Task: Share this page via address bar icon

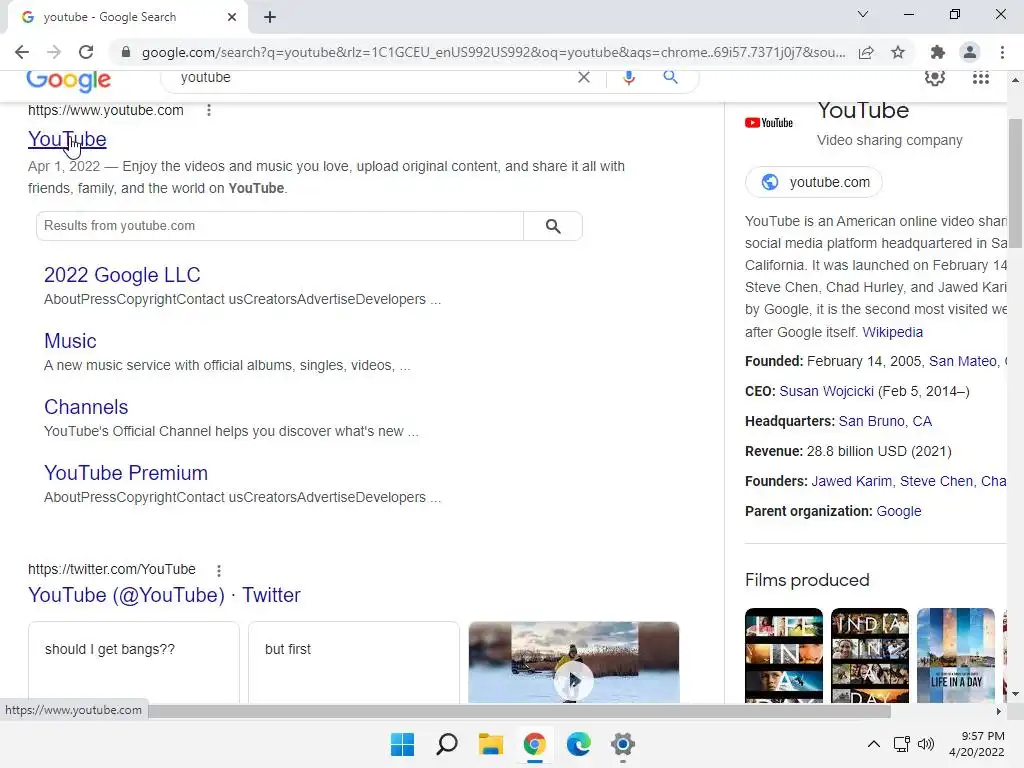Action: click(866, 52)
